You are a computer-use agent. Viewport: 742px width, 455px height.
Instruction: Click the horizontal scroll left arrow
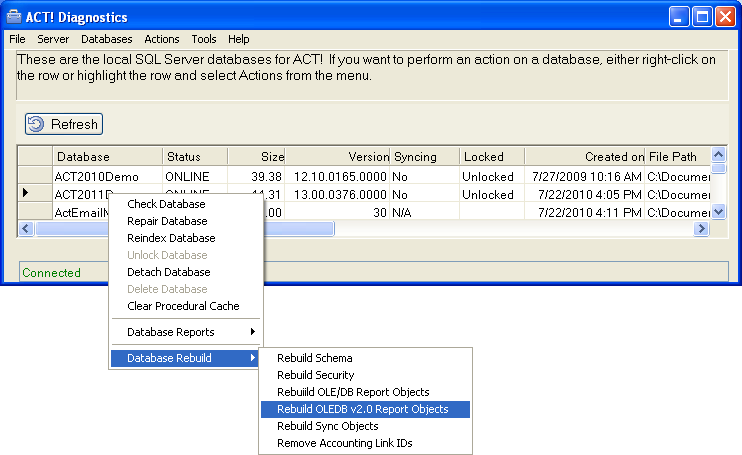coord(26,229)
